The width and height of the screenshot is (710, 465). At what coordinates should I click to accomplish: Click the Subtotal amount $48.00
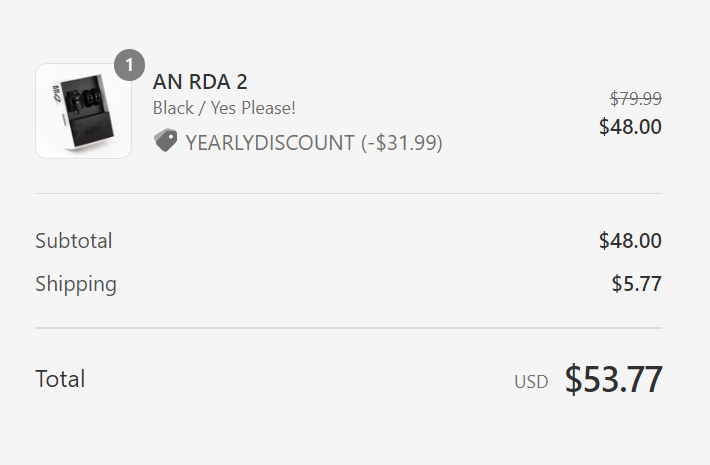point(630,240)
